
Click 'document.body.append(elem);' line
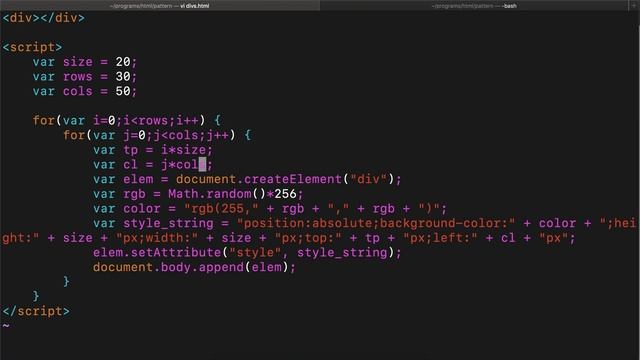[x=194, y=268]
